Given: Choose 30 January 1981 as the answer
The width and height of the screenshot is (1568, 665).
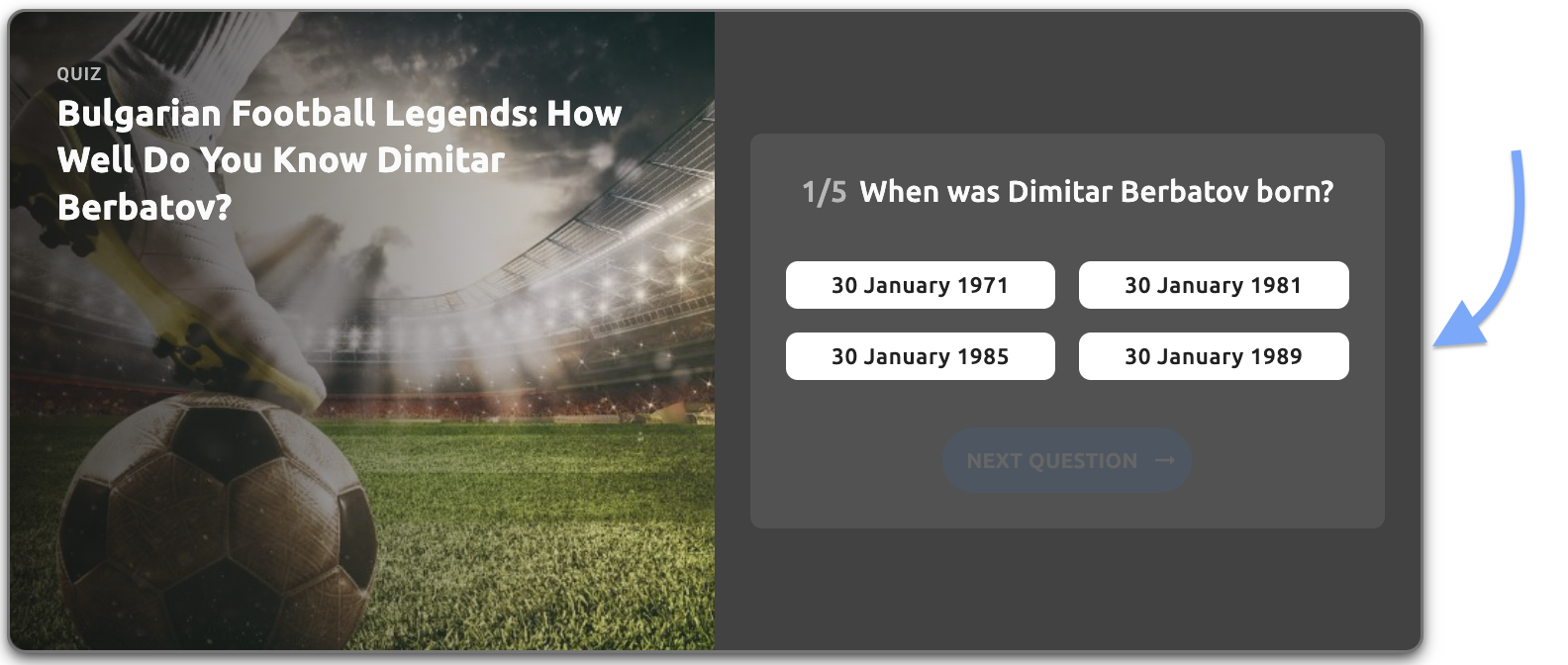Looking at the screenshot, I should click(x=1213, y=285).
